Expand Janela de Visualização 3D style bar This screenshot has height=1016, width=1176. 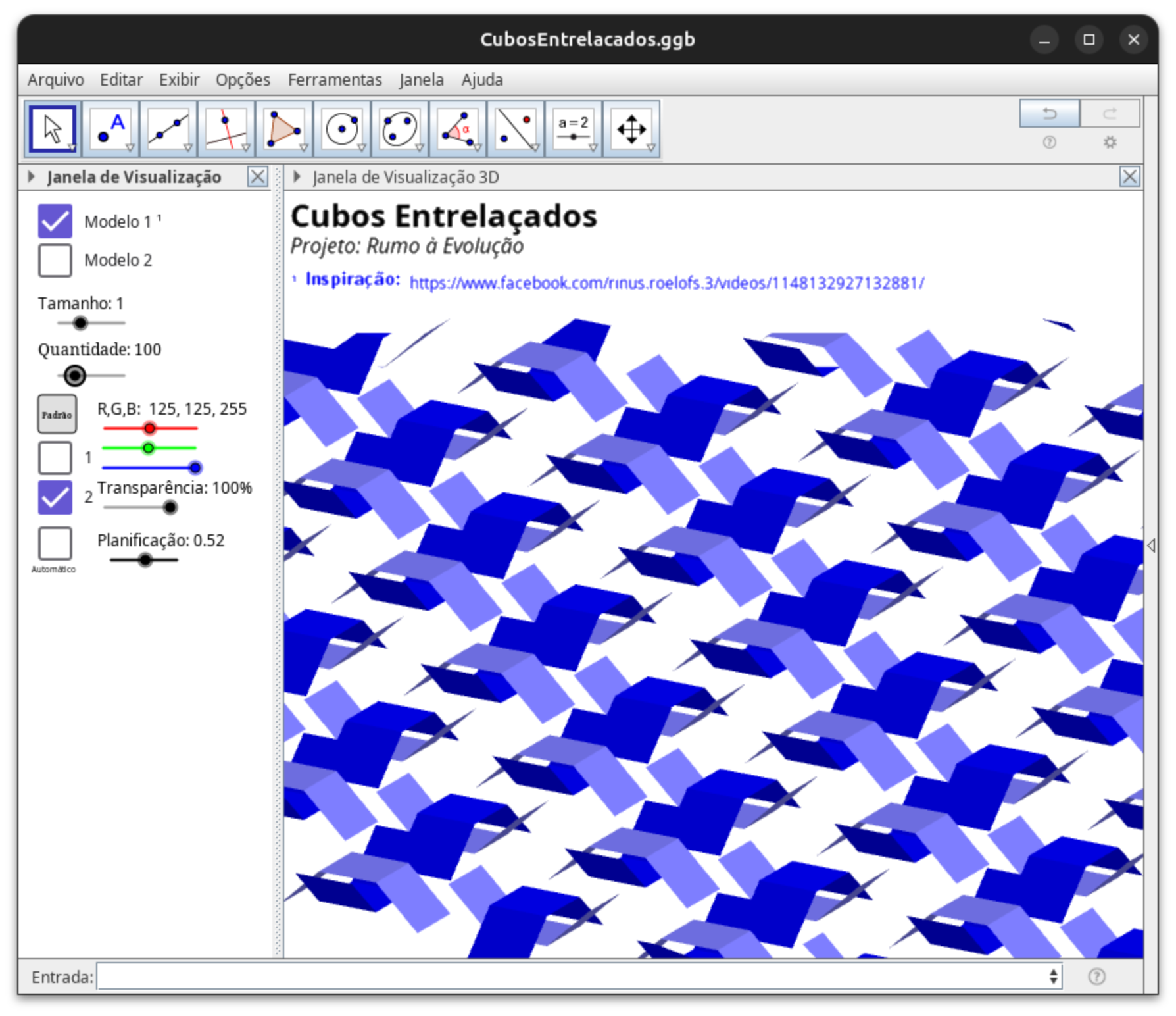(297, 176)
